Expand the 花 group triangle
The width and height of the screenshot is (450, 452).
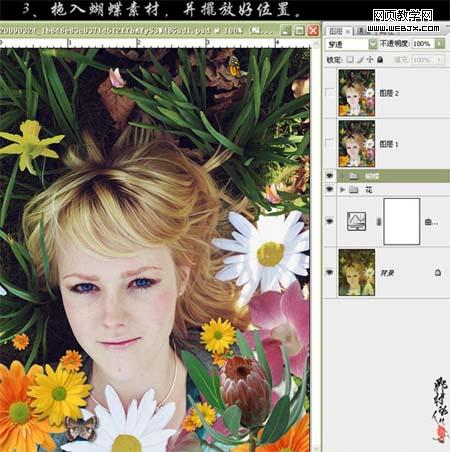(342, 190)
